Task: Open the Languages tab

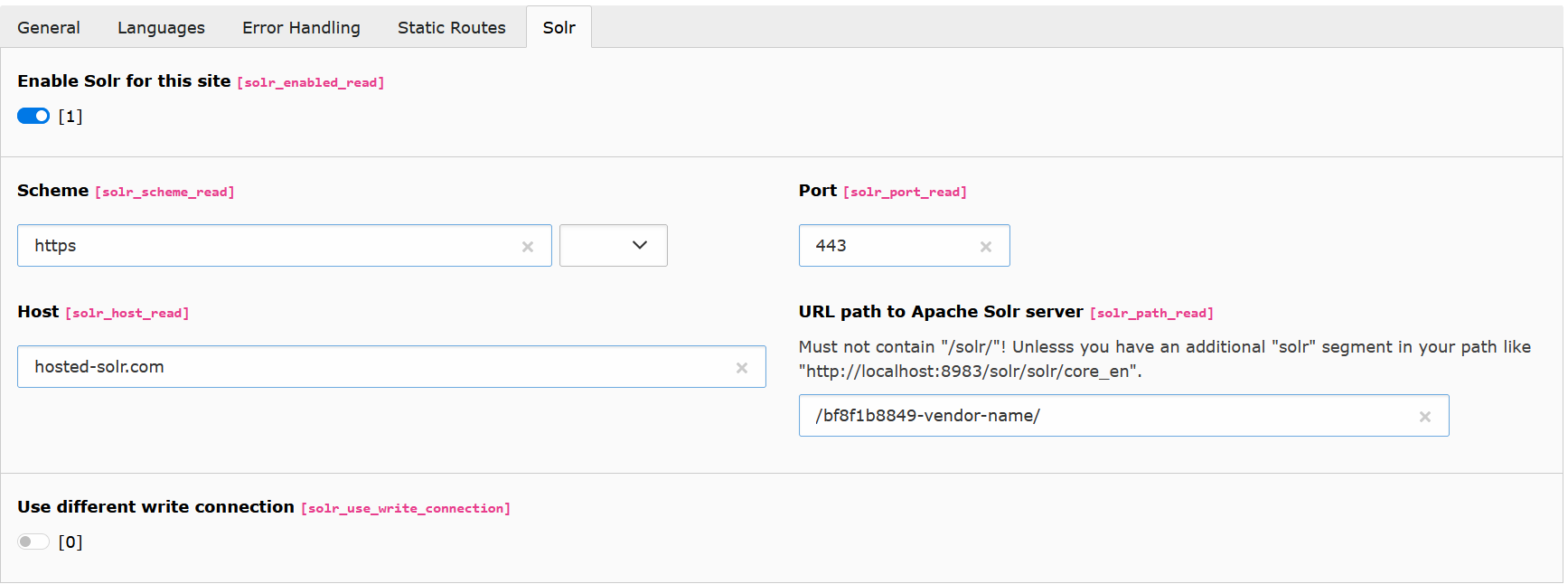Action: tap(161, 28)
